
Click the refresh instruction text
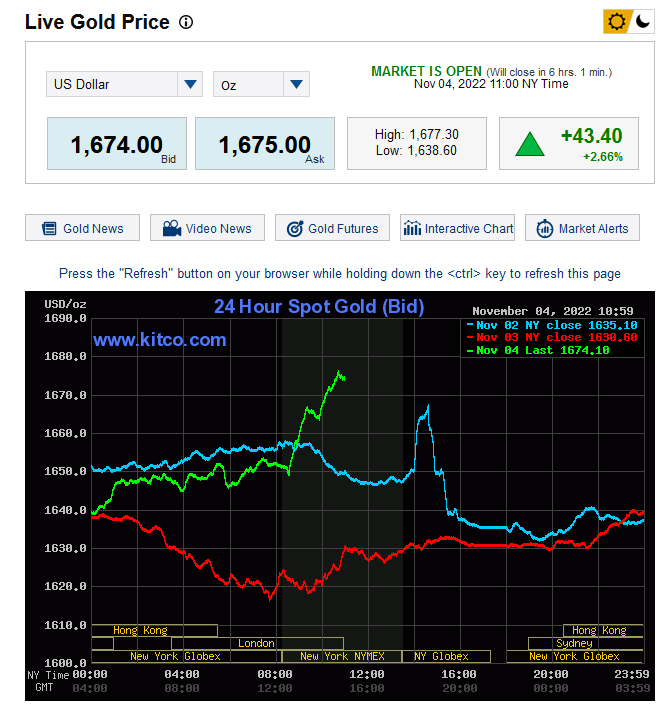(x=339, y=273)
